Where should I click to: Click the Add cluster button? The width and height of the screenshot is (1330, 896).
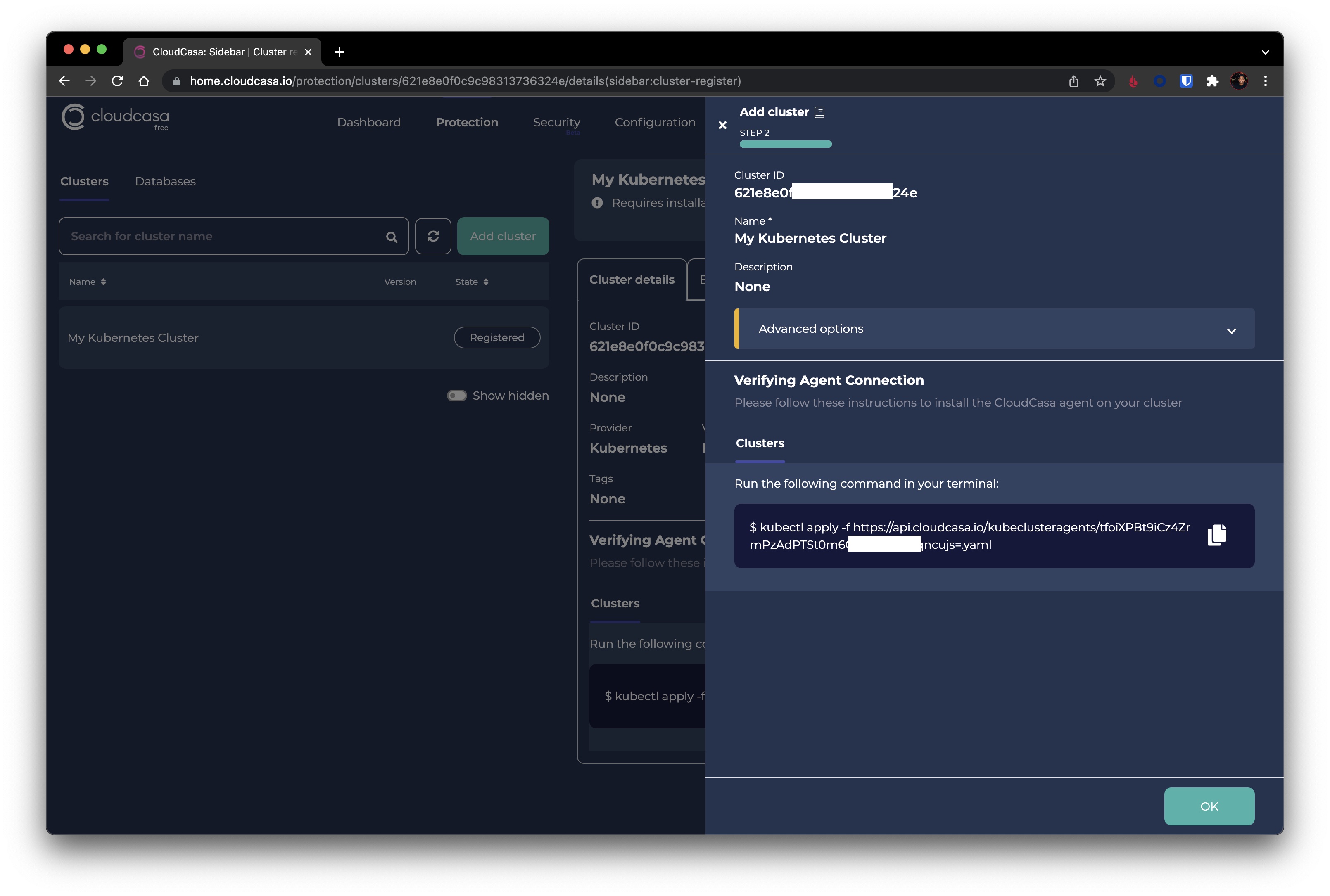point(503,236)
